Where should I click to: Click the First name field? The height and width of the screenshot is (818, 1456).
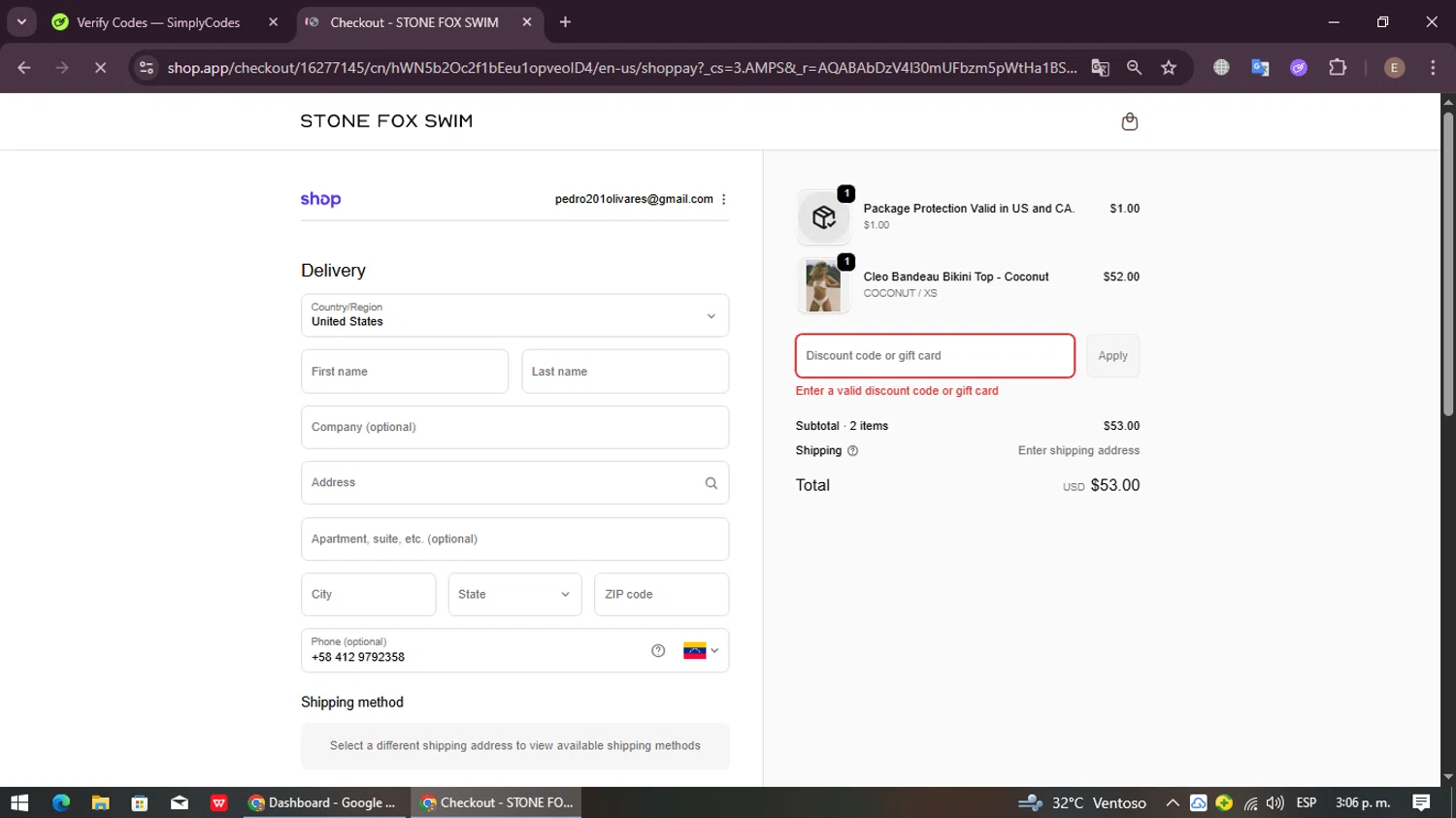(x=405, y=372)
